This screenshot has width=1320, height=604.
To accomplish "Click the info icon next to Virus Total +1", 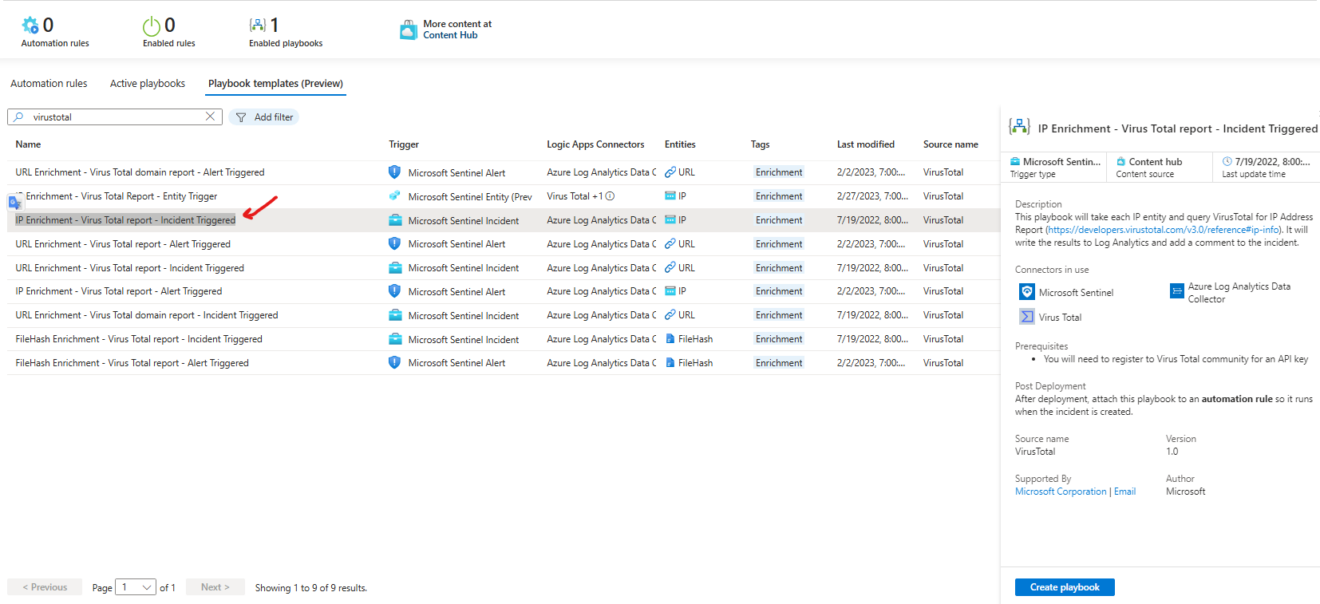I will tap(609, 196).
